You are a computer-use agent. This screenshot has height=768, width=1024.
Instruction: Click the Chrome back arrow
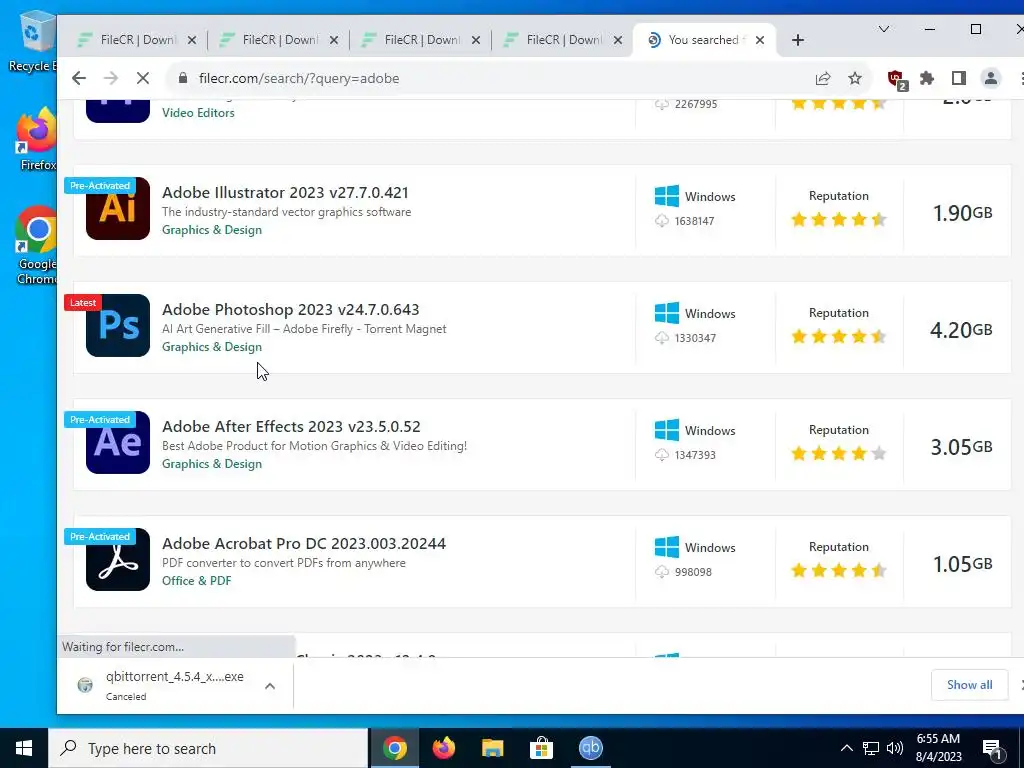pos(79,78)
